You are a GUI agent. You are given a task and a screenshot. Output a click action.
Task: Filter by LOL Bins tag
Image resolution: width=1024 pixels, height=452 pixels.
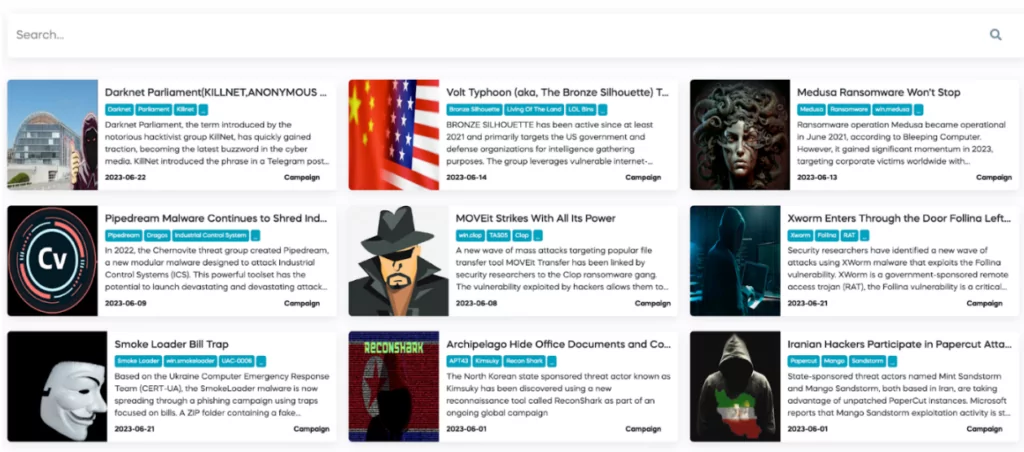581,110
